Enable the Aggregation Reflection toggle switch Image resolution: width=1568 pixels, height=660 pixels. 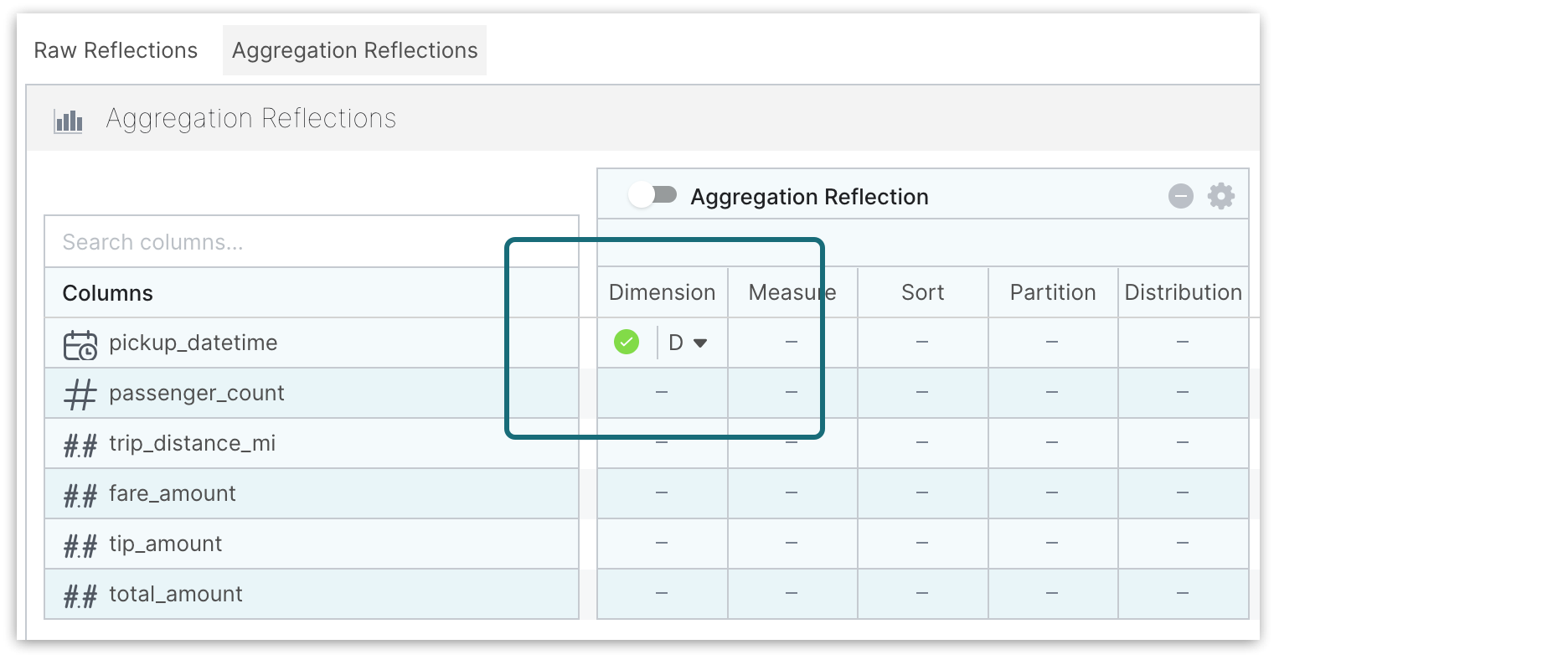(653, 195)
